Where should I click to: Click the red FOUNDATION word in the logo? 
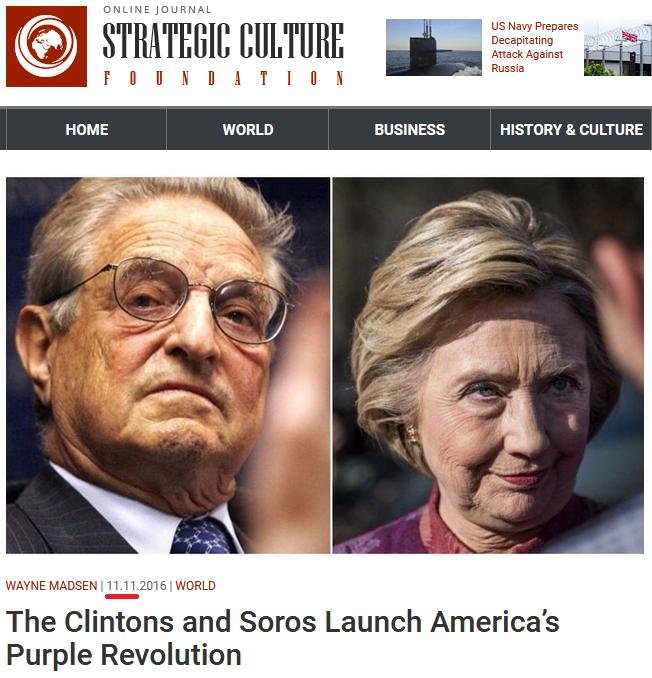[x=223, y=78]
